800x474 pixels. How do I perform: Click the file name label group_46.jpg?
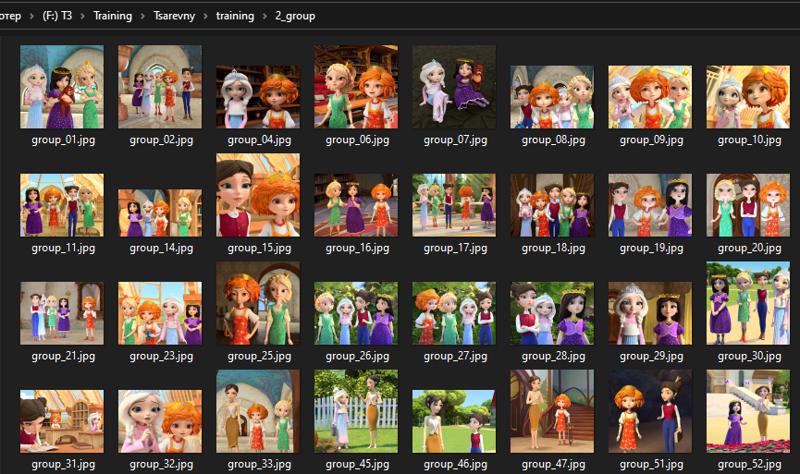455,464
